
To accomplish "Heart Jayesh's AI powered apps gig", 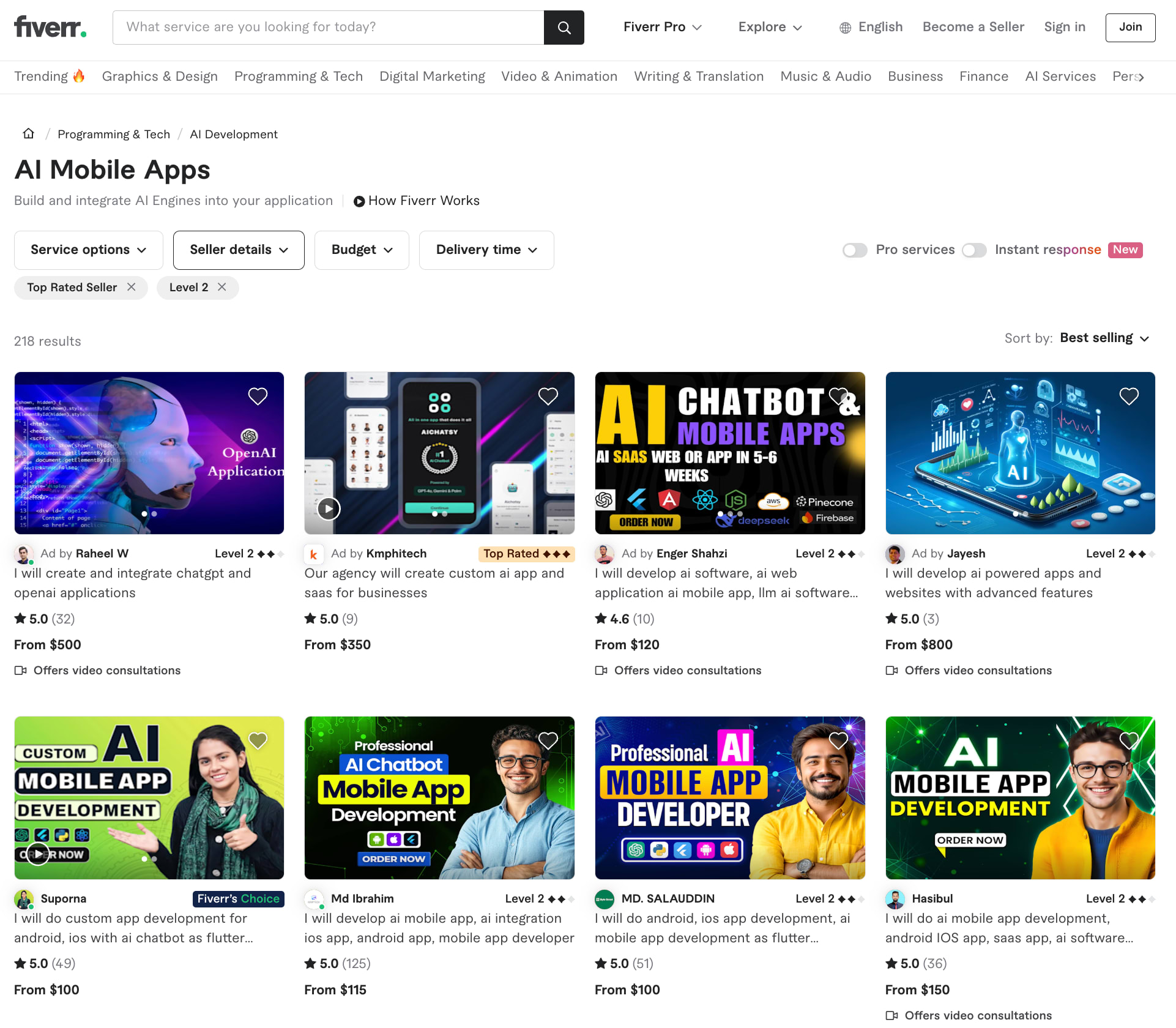I will pos(1129,396).
